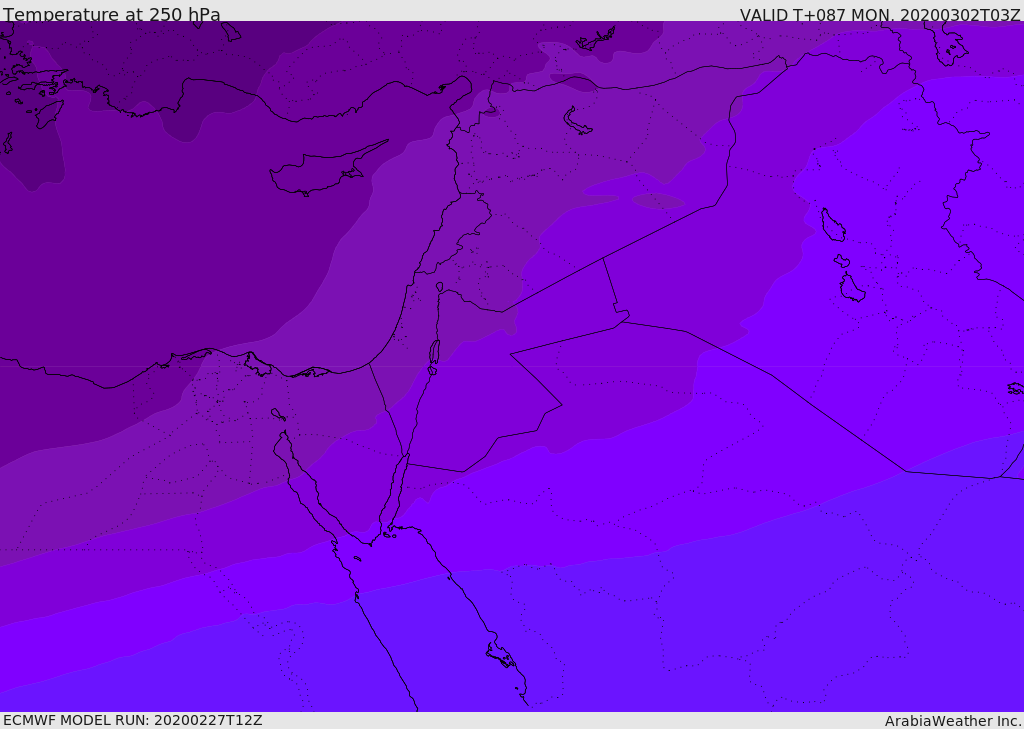Click the ECMWF MODEL RUN text

coord(132,721)
